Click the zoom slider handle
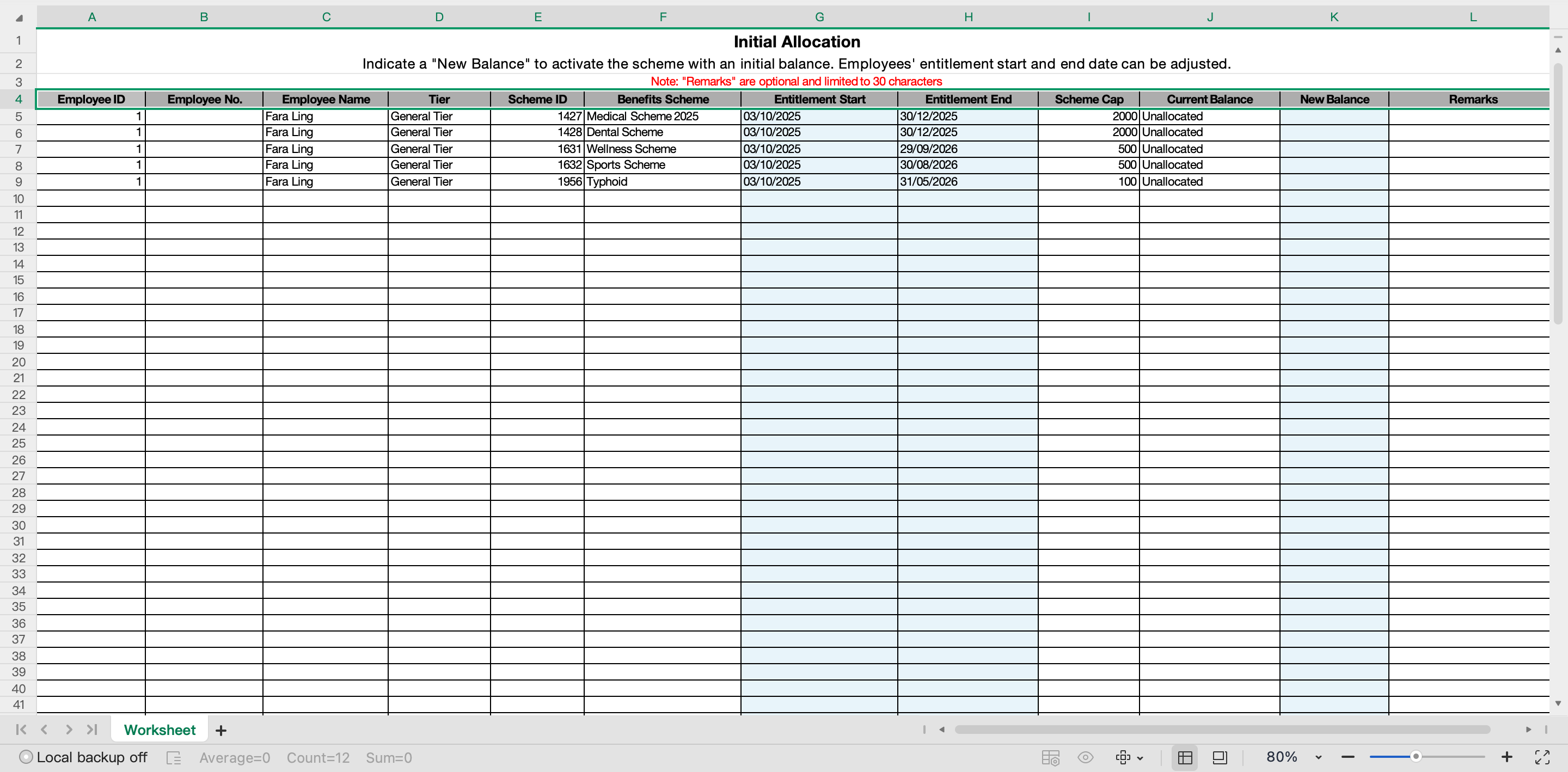The height and width of the screenshot is (772, 1568). 1416,757
